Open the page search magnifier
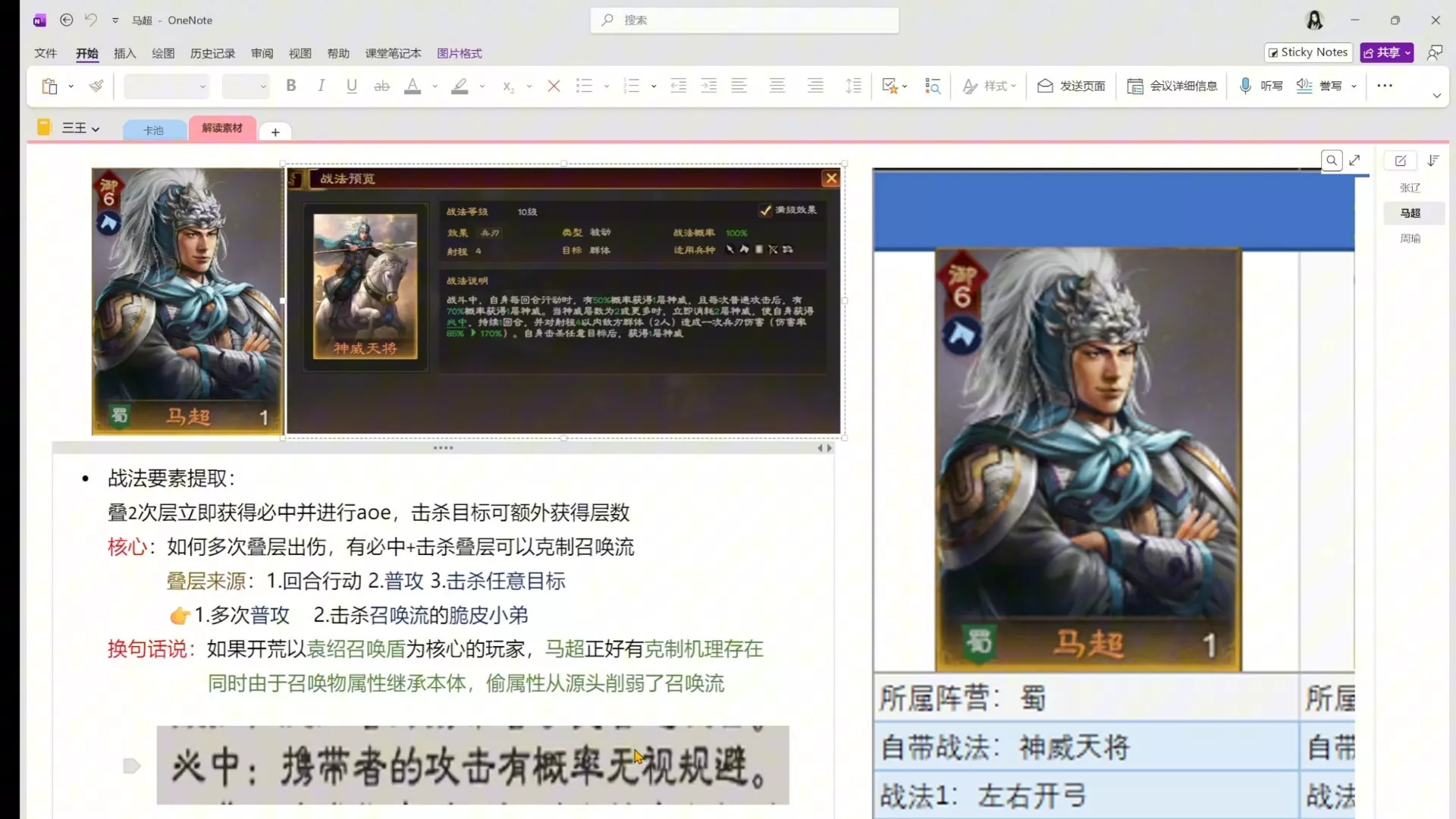The width and height of the screenshot is (1456, 819). [1332, 161]
